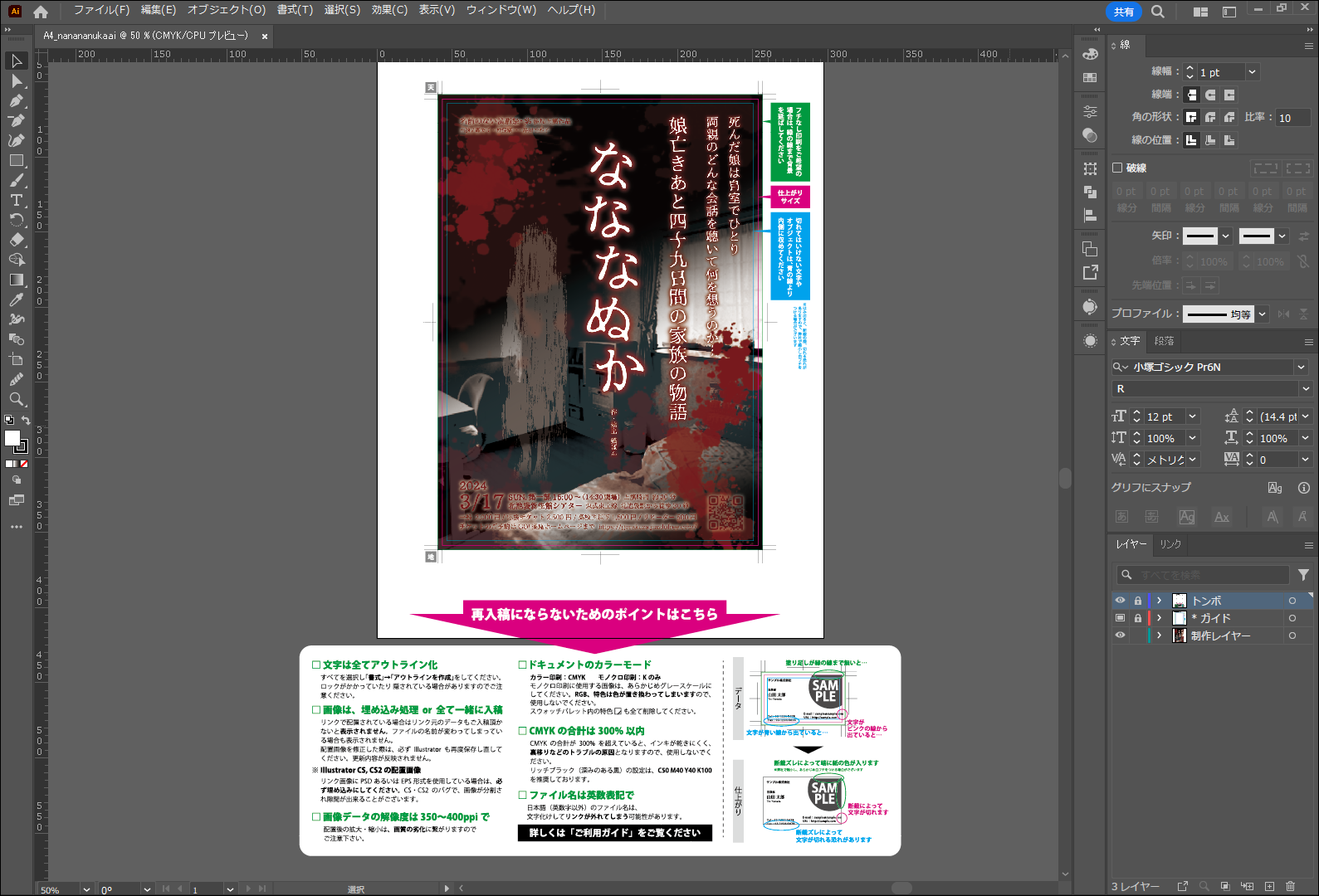Pick the Zoom tool in toolbar
The width and height of the screenshot is (1319, 896).
pyautogui.click(x=16, y=399)
